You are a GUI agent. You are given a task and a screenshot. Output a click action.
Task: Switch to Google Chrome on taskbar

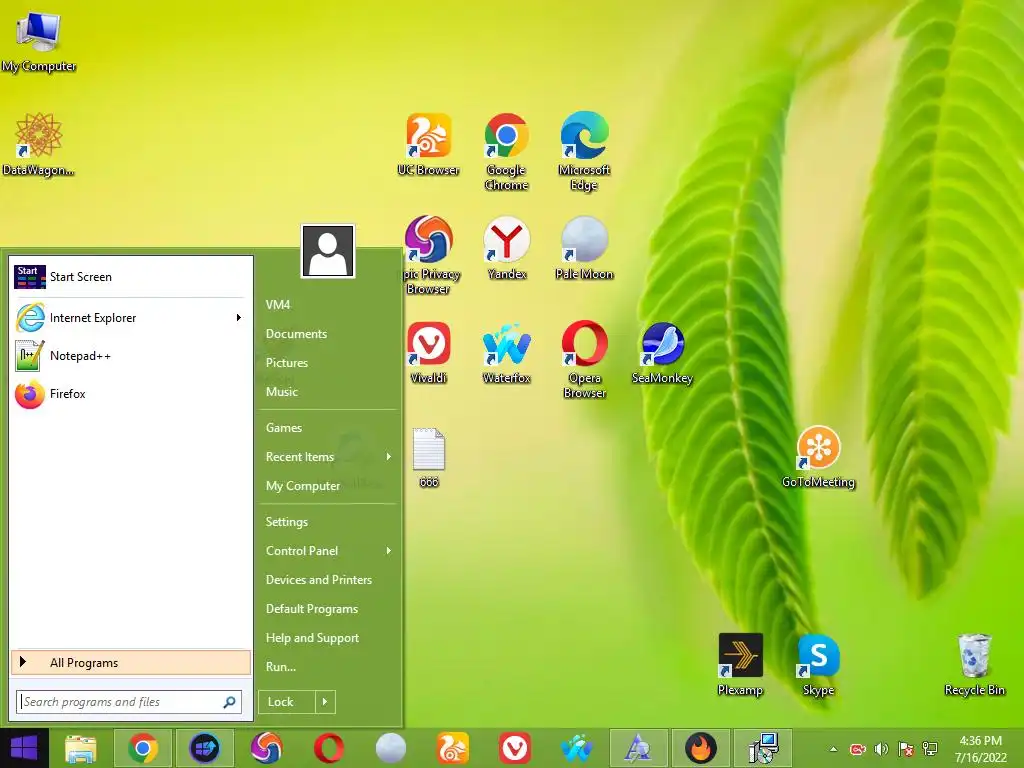[143, 748]
